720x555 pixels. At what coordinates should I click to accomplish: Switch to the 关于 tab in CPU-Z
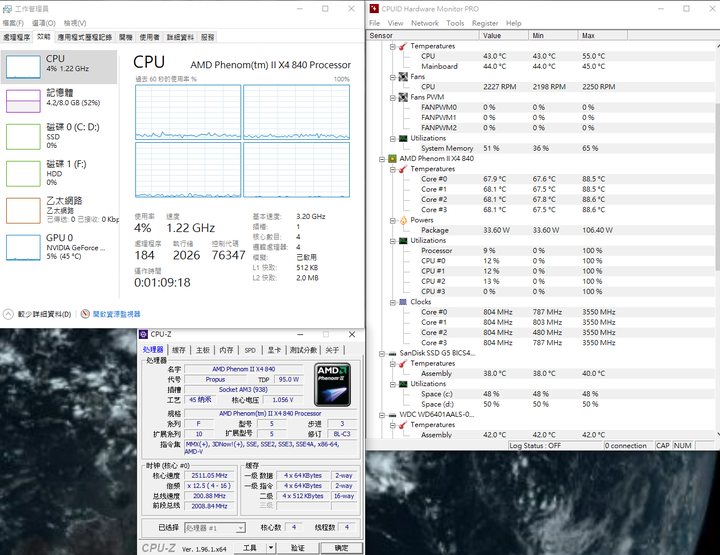click(332, 350)
